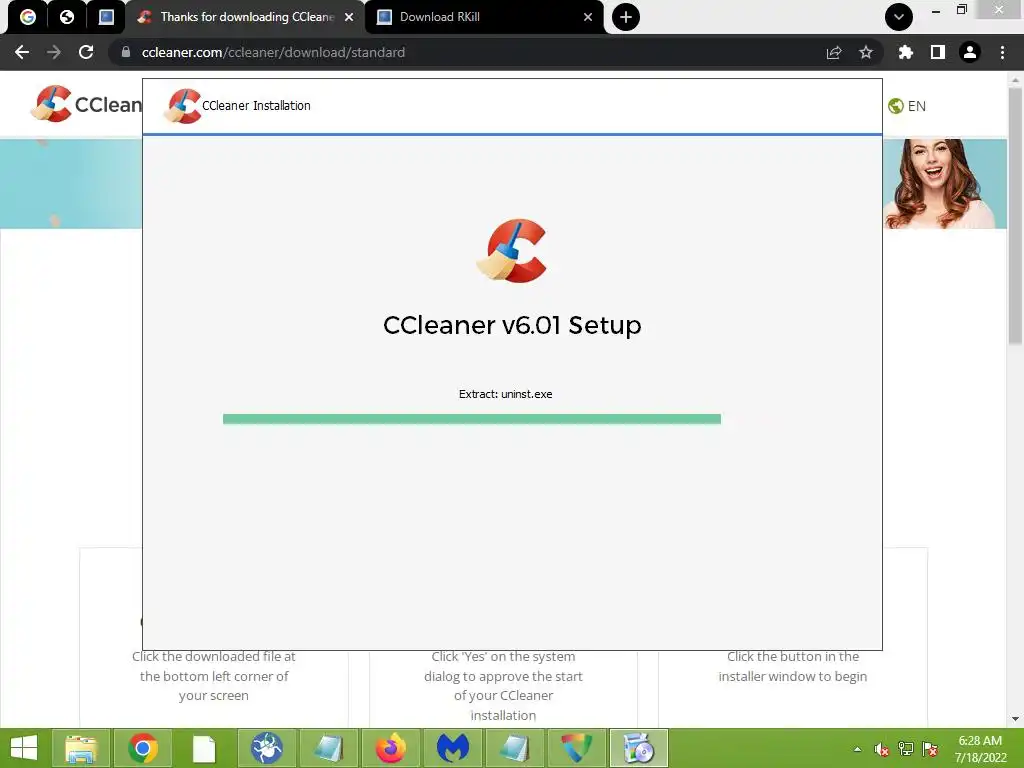Open Google Chrome from the taskbar
The width and height of the screenshot is (1024, 768).
click(143, 748)
